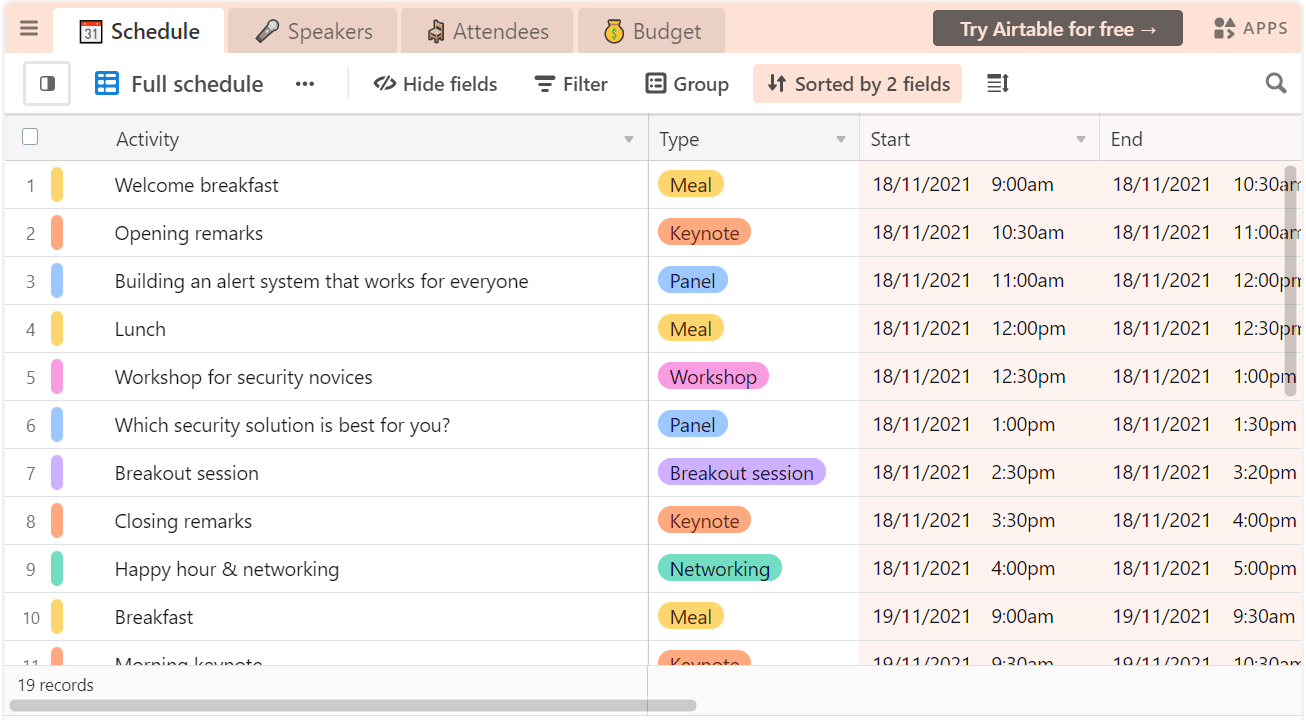
Task: Click end time 5:00pm cell
Action: [1201, 569]
